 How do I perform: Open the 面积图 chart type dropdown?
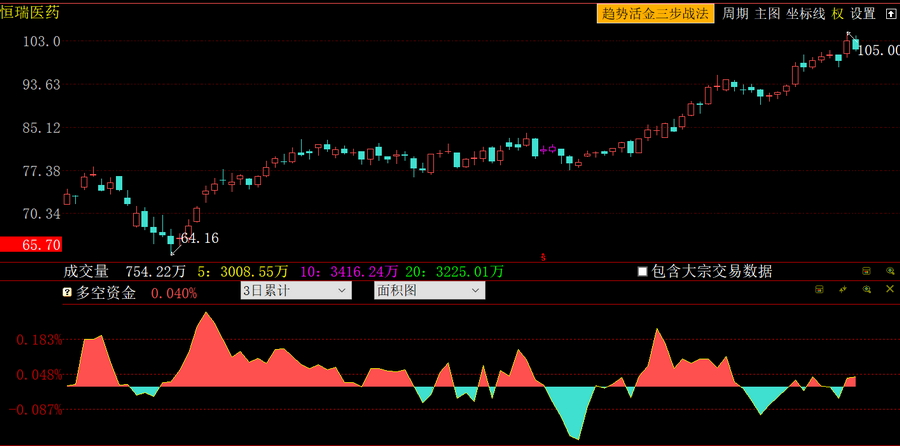pyautogui.click(x=429, y=290)
